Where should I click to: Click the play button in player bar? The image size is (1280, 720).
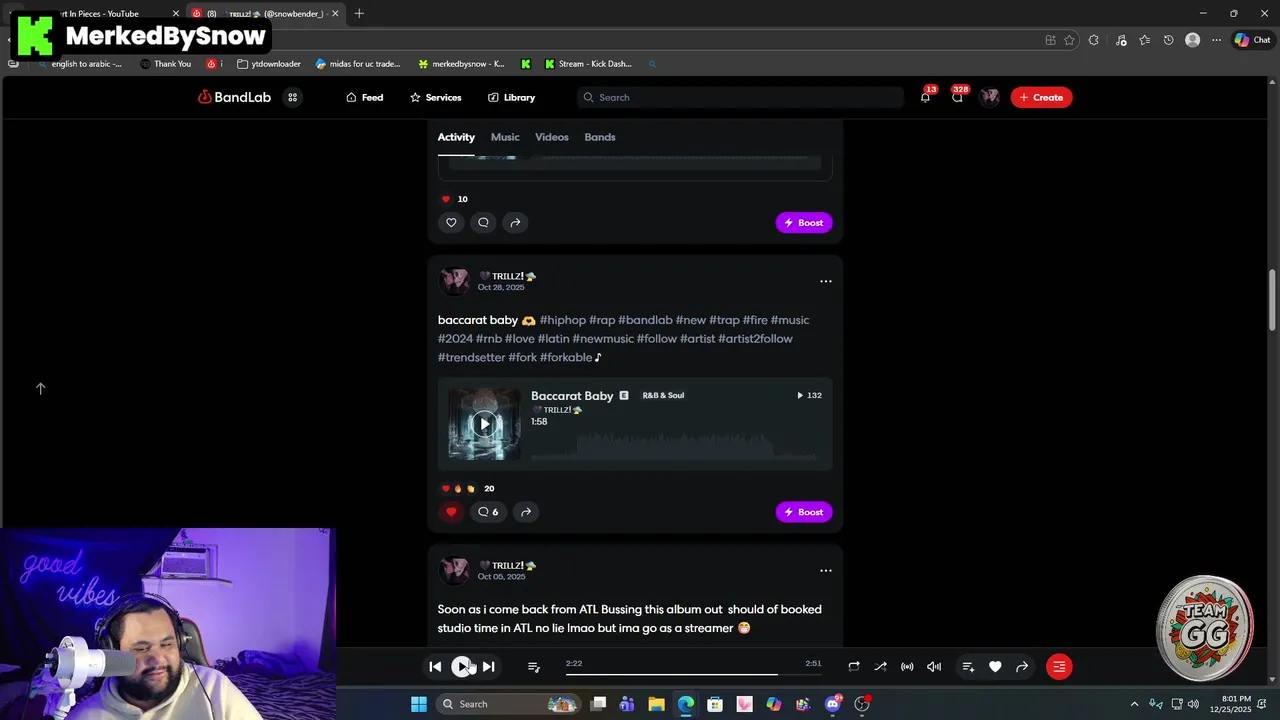click(462, 667)
